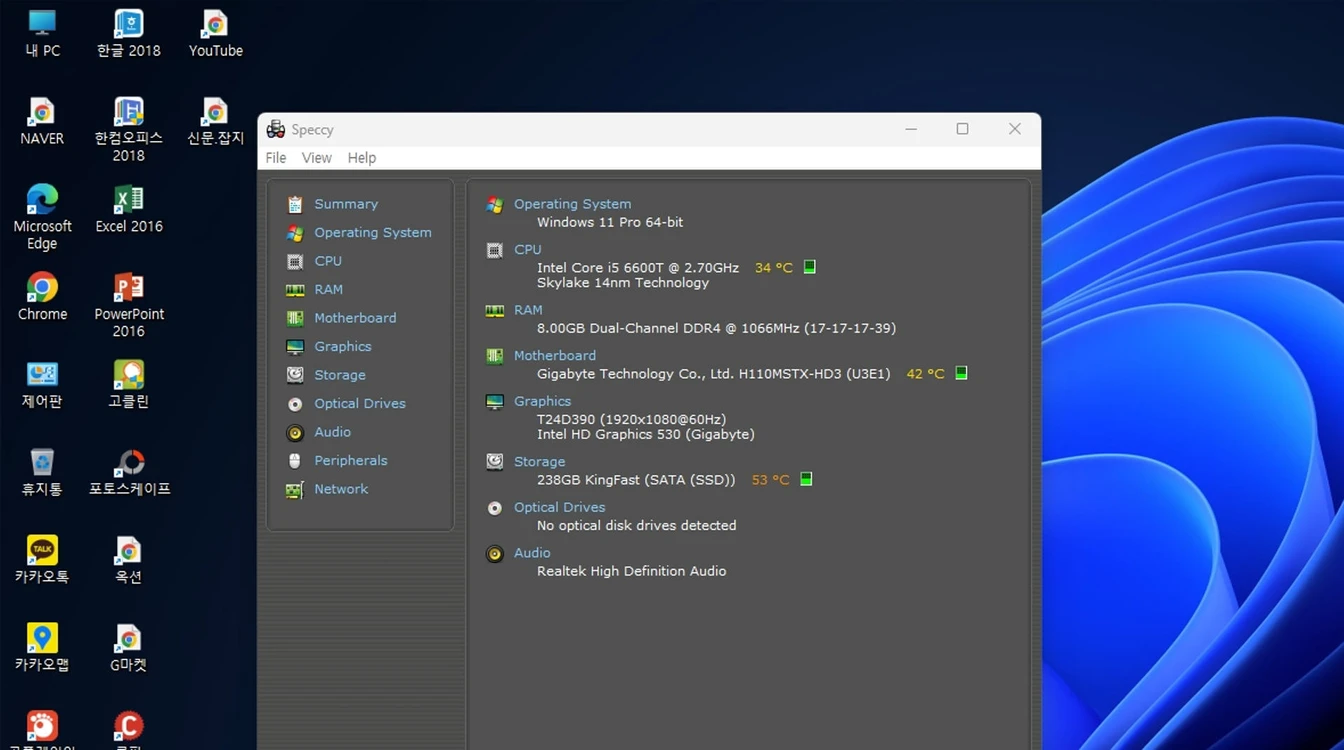
Task: Open the Help menu in Speccy
Action: pos(362,158)
